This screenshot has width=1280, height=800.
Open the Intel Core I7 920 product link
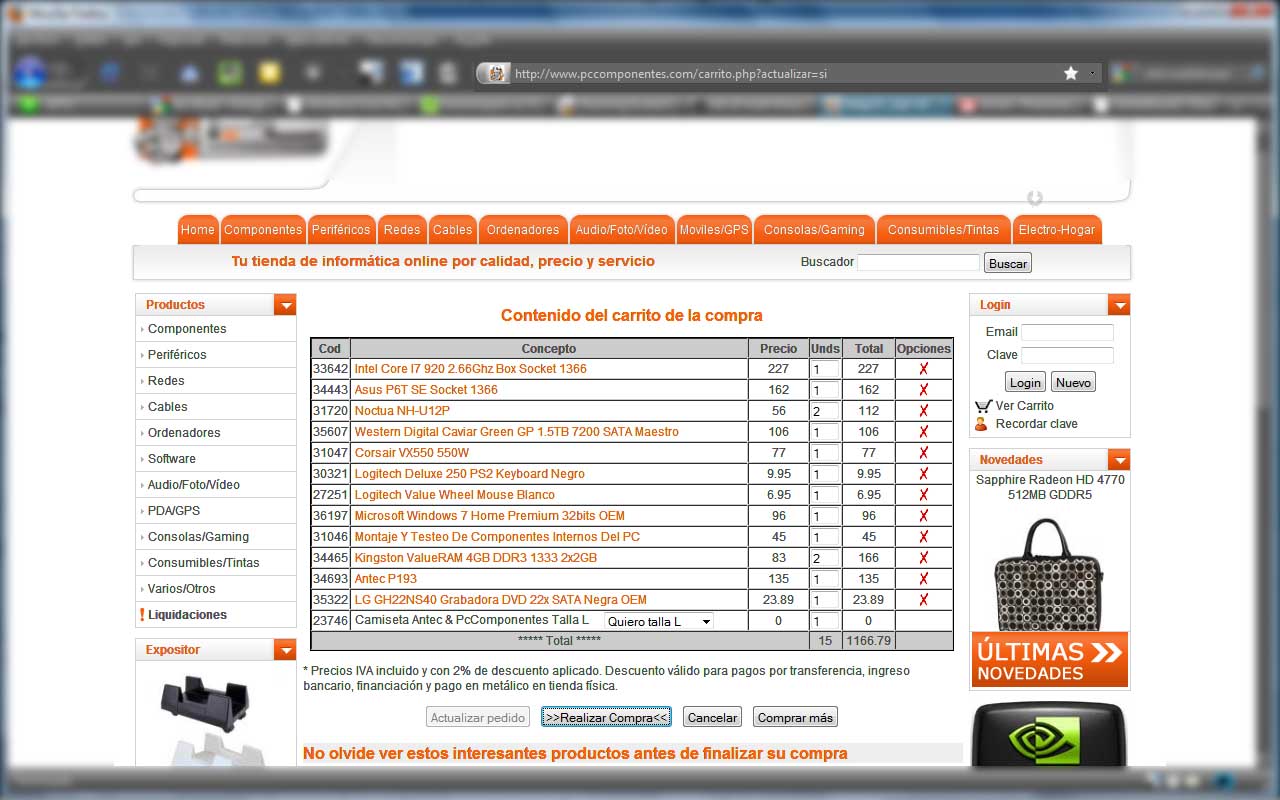pos(471,369)
